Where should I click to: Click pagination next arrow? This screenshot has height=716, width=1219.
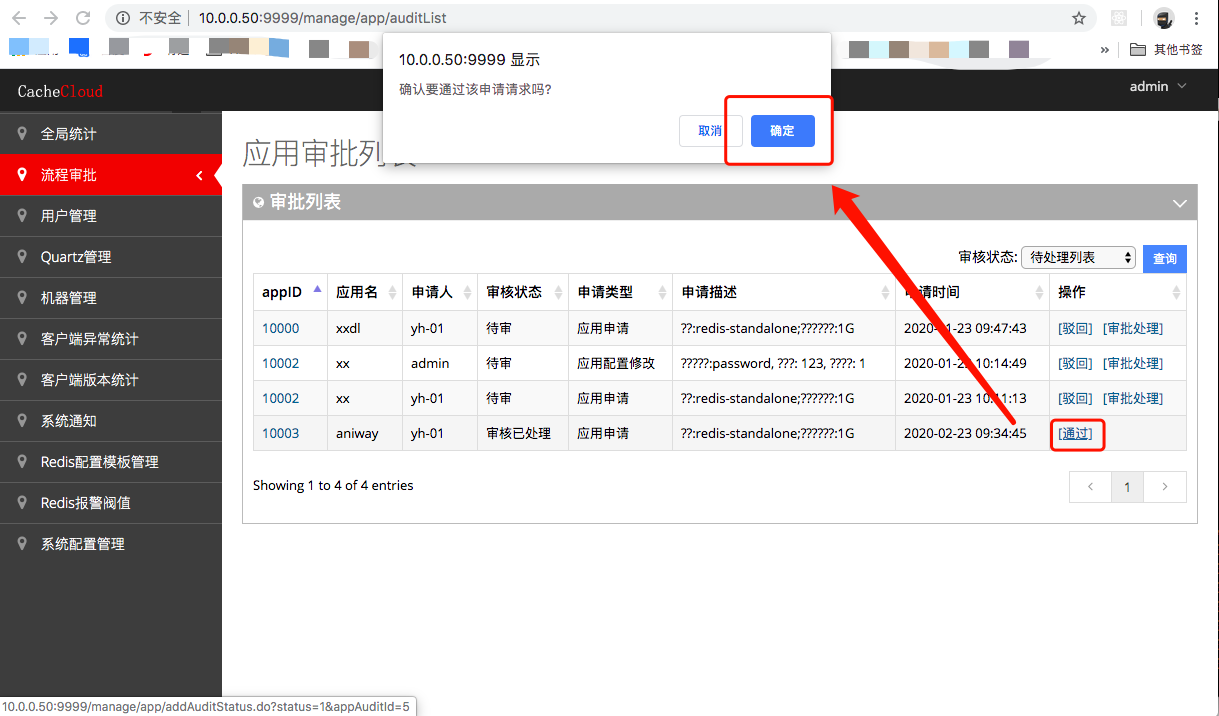click(1164, 487)
